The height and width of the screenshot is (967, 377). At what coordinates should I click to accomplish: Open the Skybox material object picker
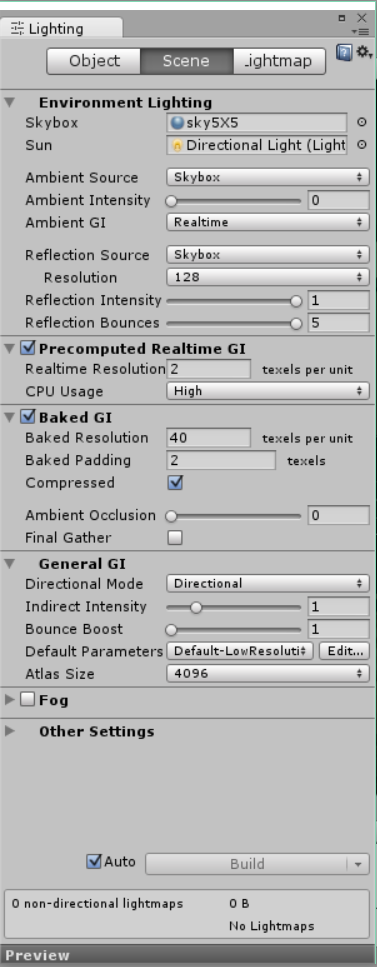point(362,123)
